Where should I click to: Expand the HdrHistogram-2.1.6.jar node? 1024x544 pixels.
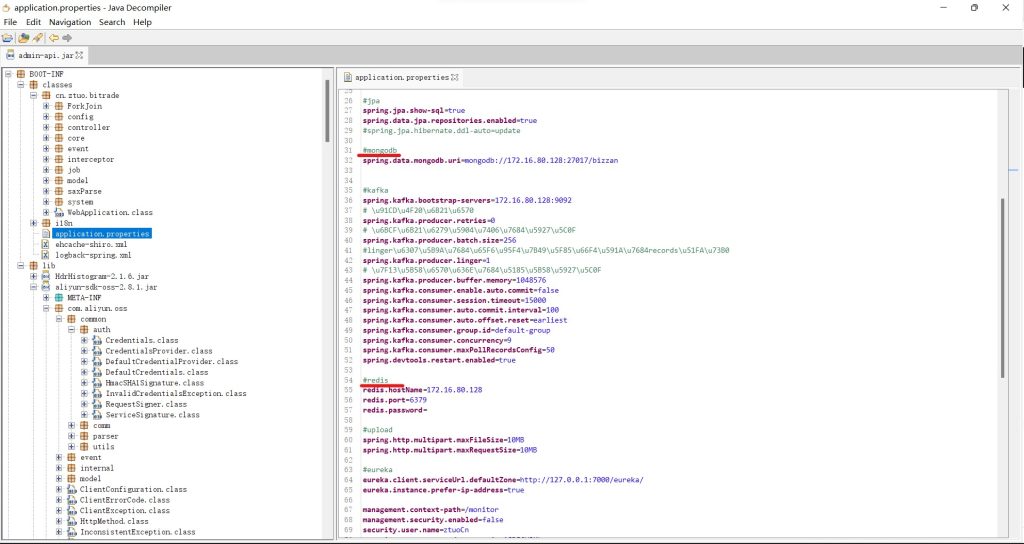pyautogui.click(x=33, y=276)
